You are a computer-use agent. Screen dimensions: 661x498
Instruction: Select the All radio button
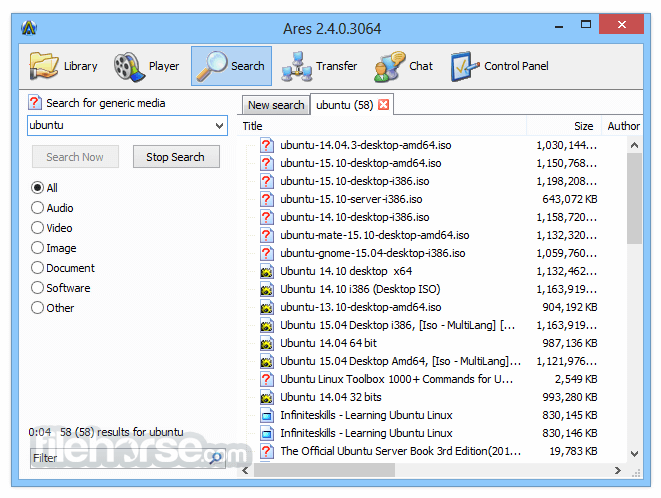click(x=38, y=188)
